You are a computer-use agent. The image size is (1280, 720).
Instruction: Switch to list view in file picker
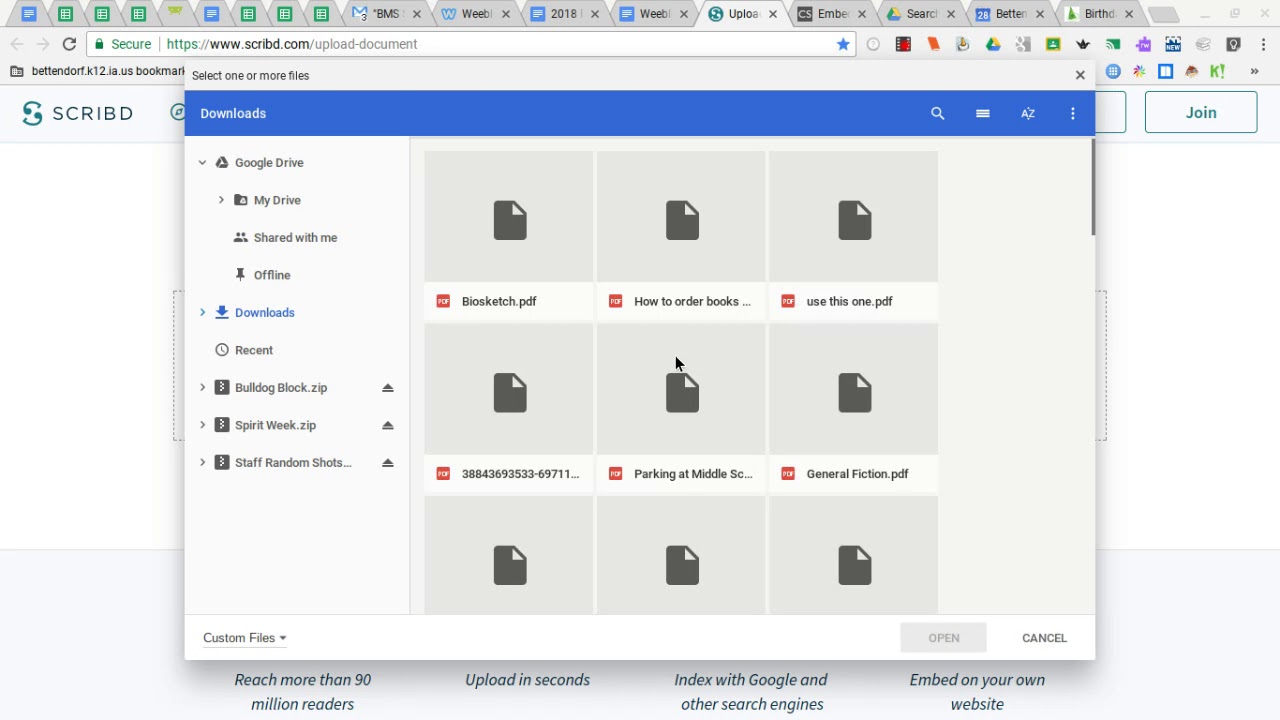[982, 114]
